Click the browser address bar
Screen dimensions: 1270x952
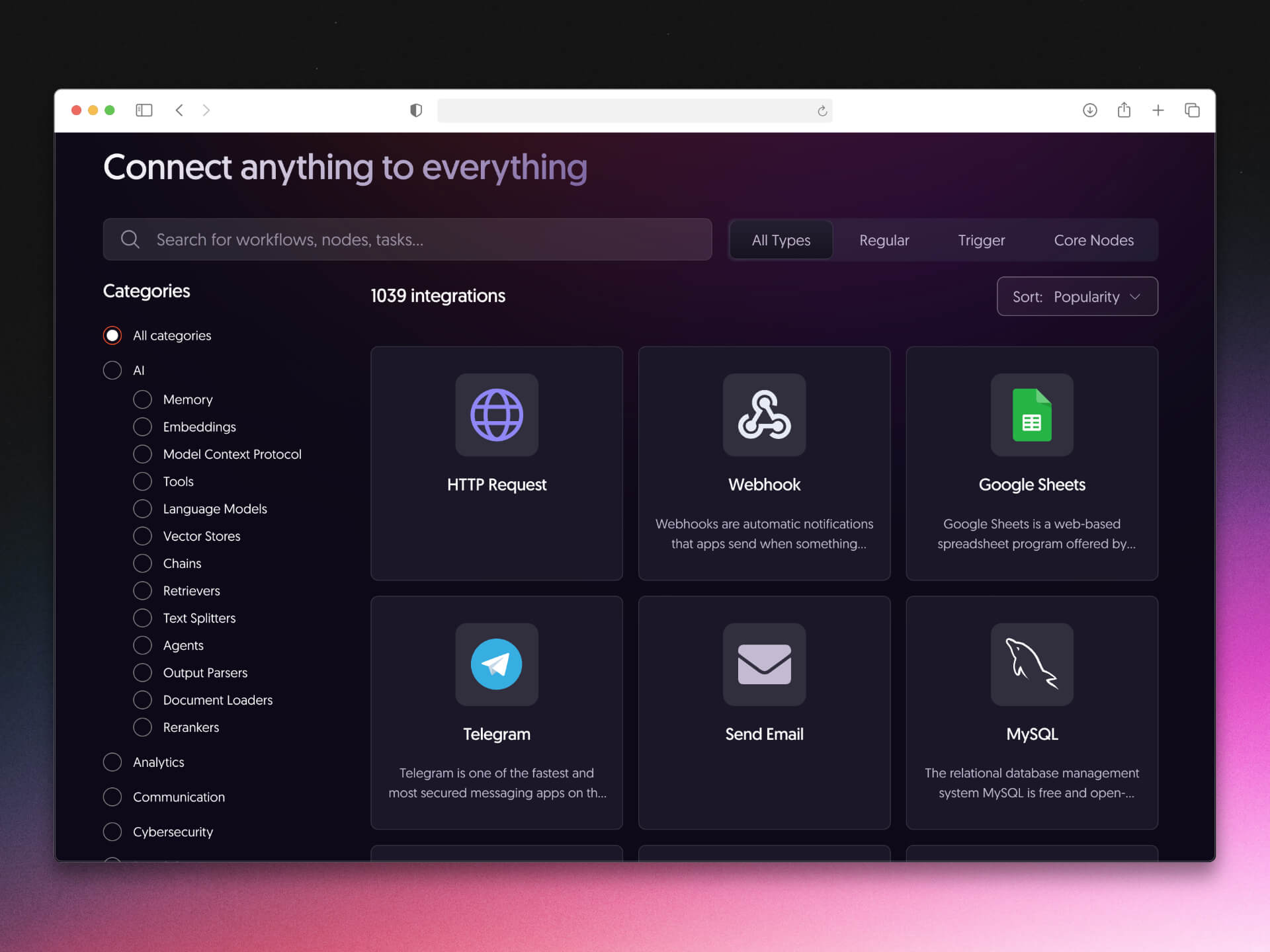click(x=634, y=110)
